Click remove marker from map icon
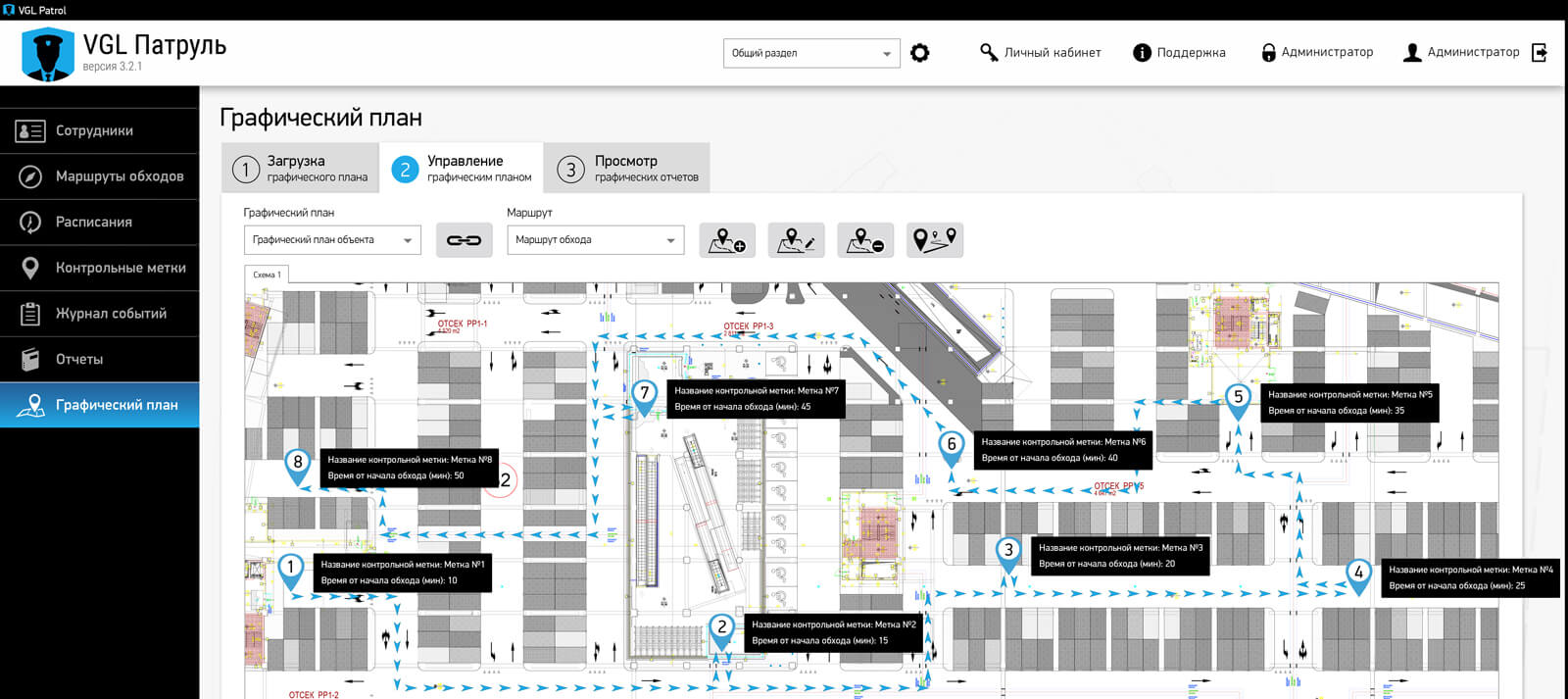Image resolution: width=1568 pixels, height=699 pixels. [x=865, y=240]
